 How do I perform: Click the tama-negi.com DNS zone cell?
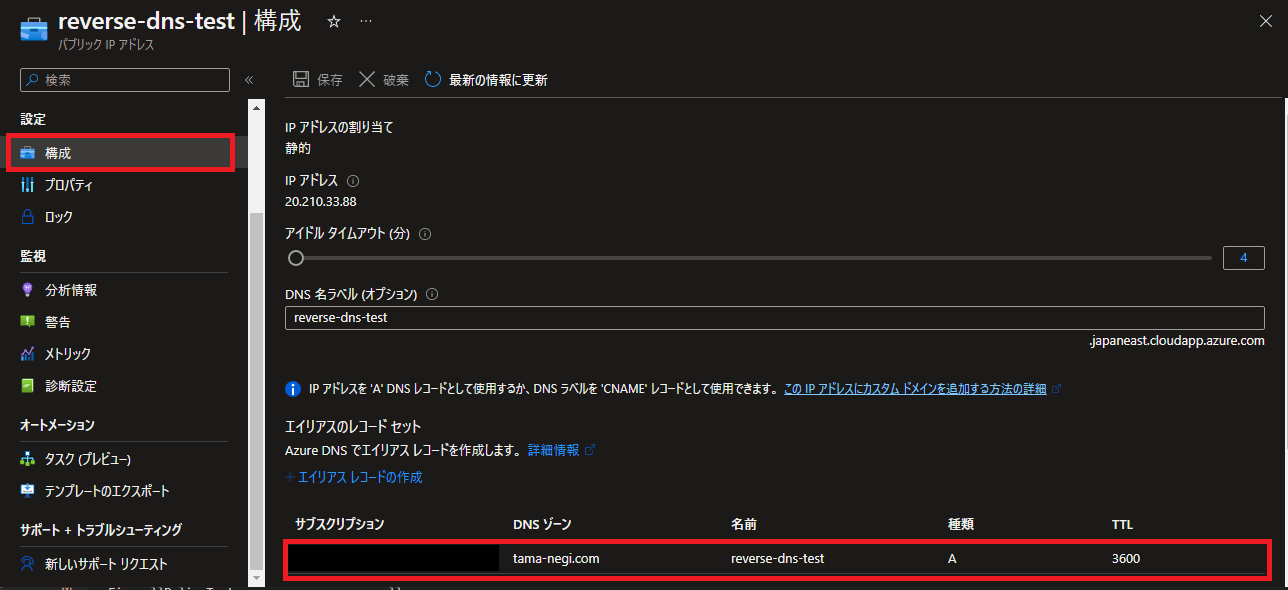(556, 559)
